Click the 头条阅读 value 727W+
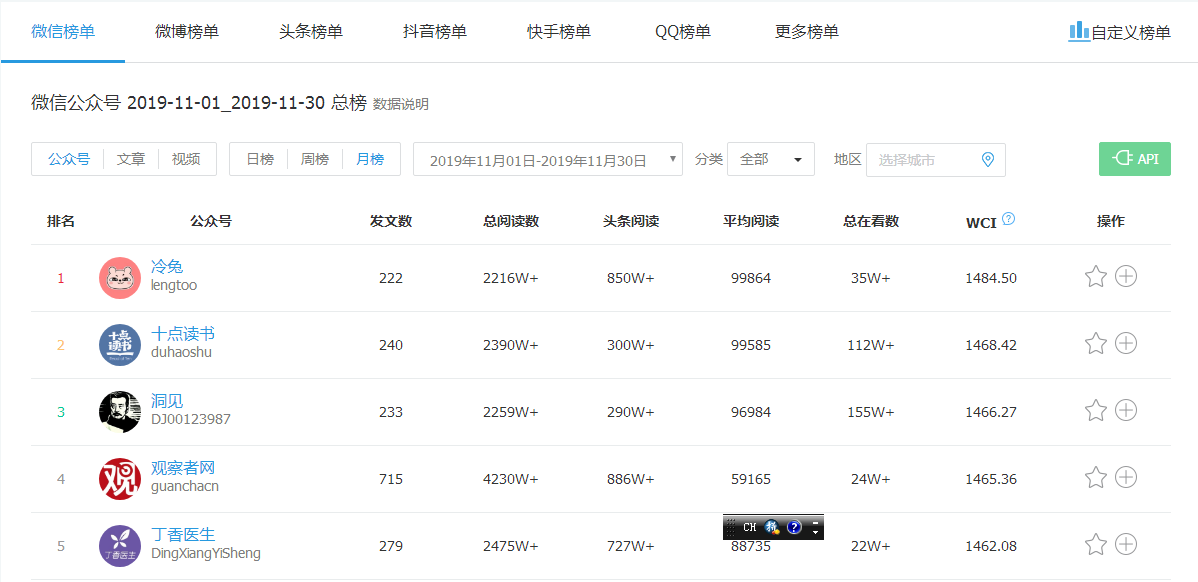The width and height of the screenshot is (1198, 582). tap(630, 547)
